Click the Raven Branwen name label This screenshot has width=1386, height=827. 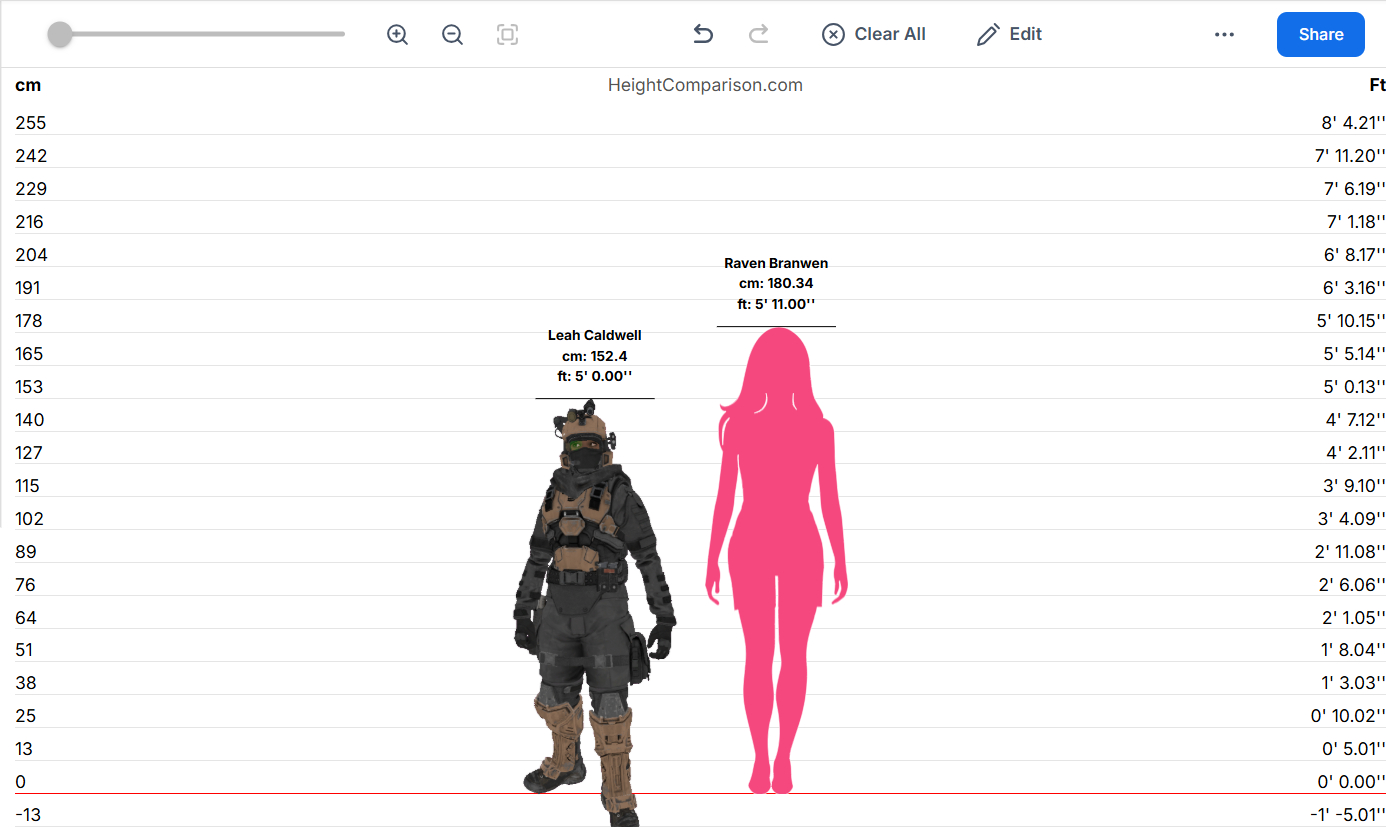(776, 264)
